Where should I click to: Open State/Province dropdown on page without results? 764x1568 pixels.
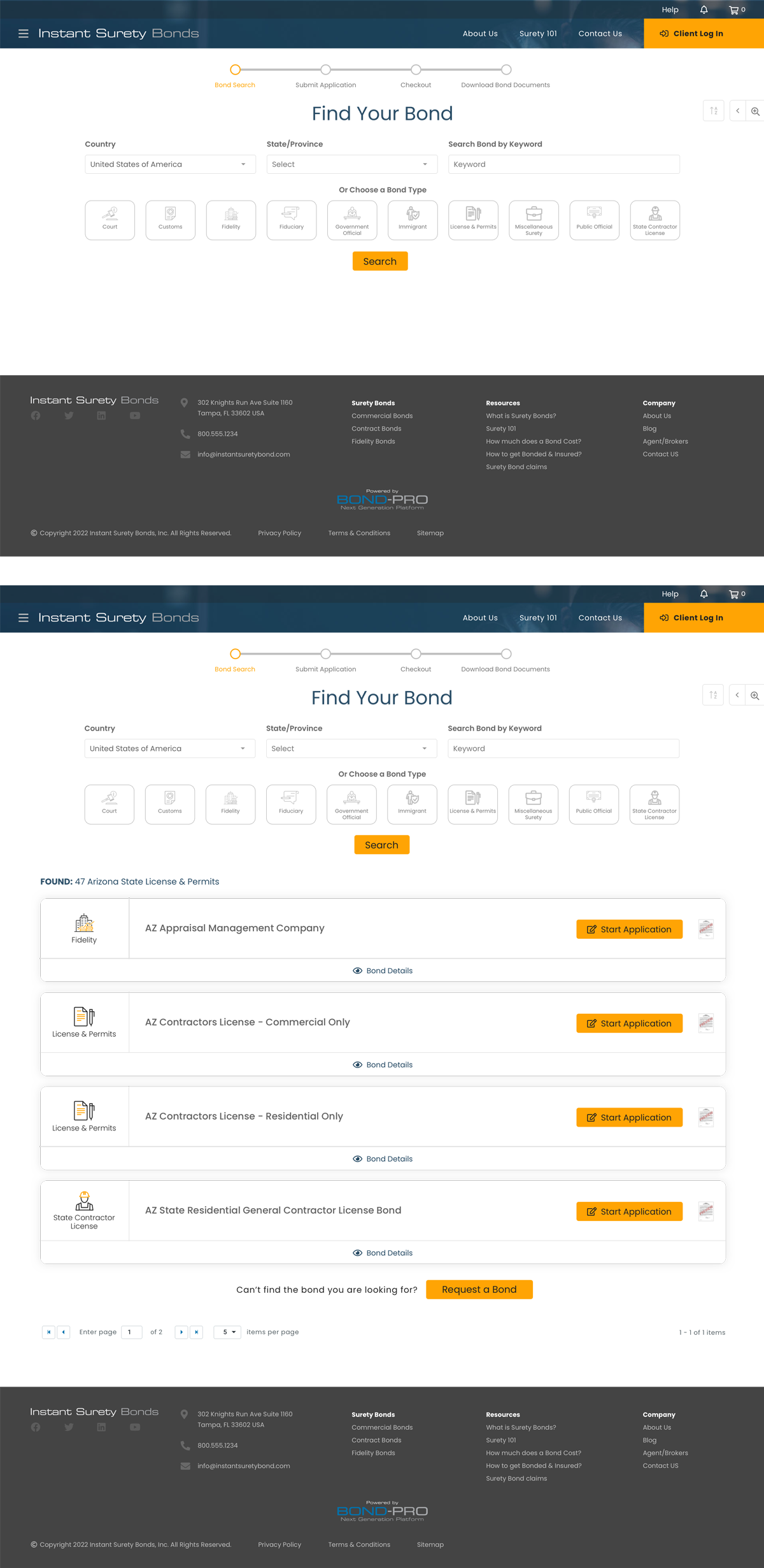pos(352,164)
